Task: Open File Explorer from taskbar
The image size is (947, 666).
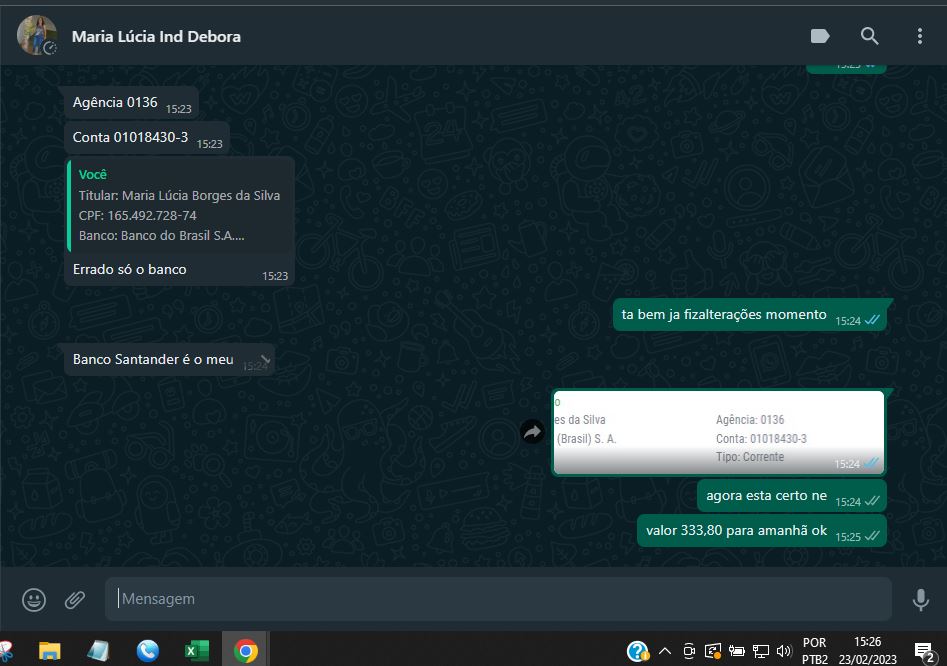Action: (x=50, y=651)
